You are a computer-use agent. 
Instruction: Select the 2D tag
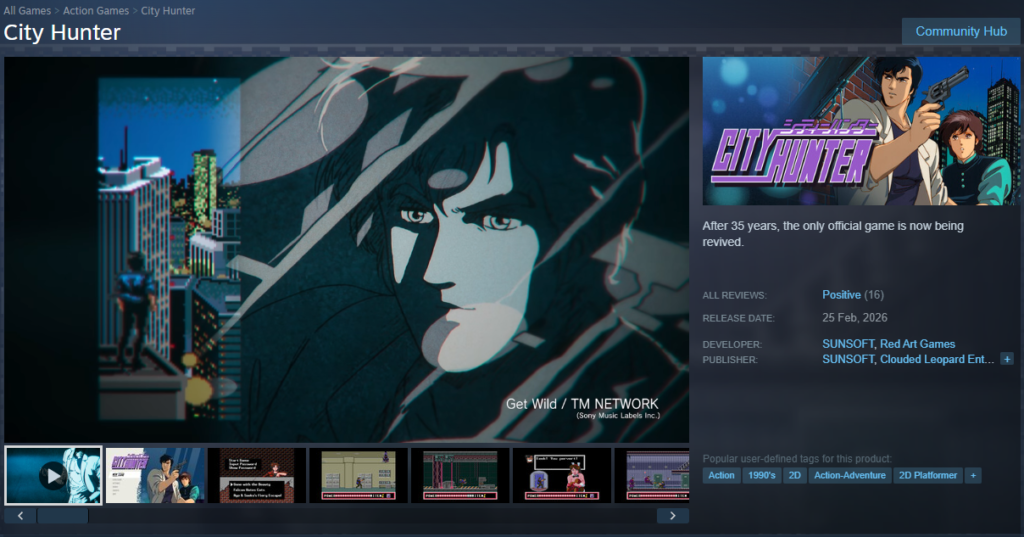pyautogui.click(x=795, y=476)
